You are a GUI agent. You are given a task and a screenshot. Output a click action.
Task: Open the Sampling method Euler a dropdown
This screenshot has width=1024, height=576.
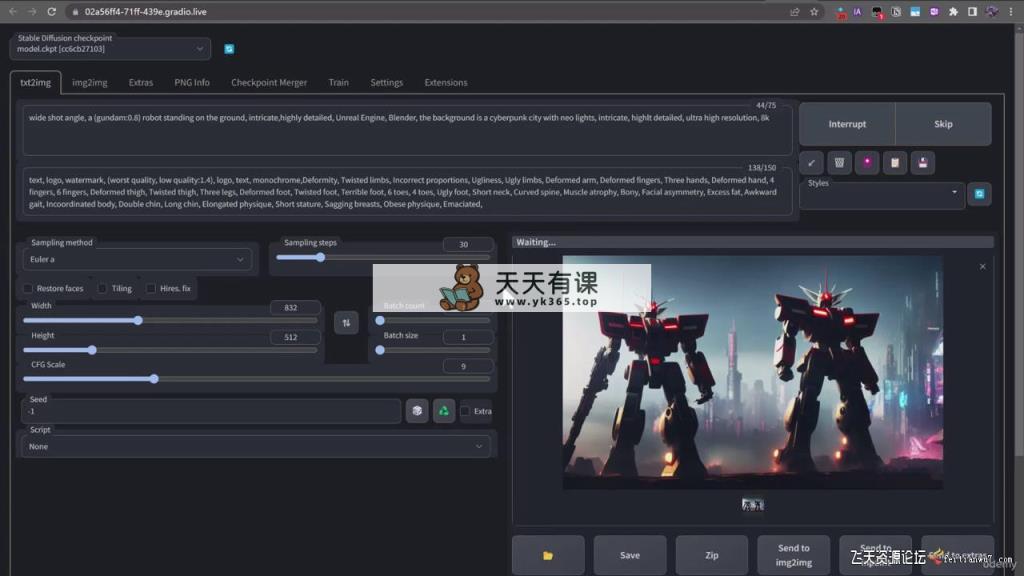click(x=136, y=259)
